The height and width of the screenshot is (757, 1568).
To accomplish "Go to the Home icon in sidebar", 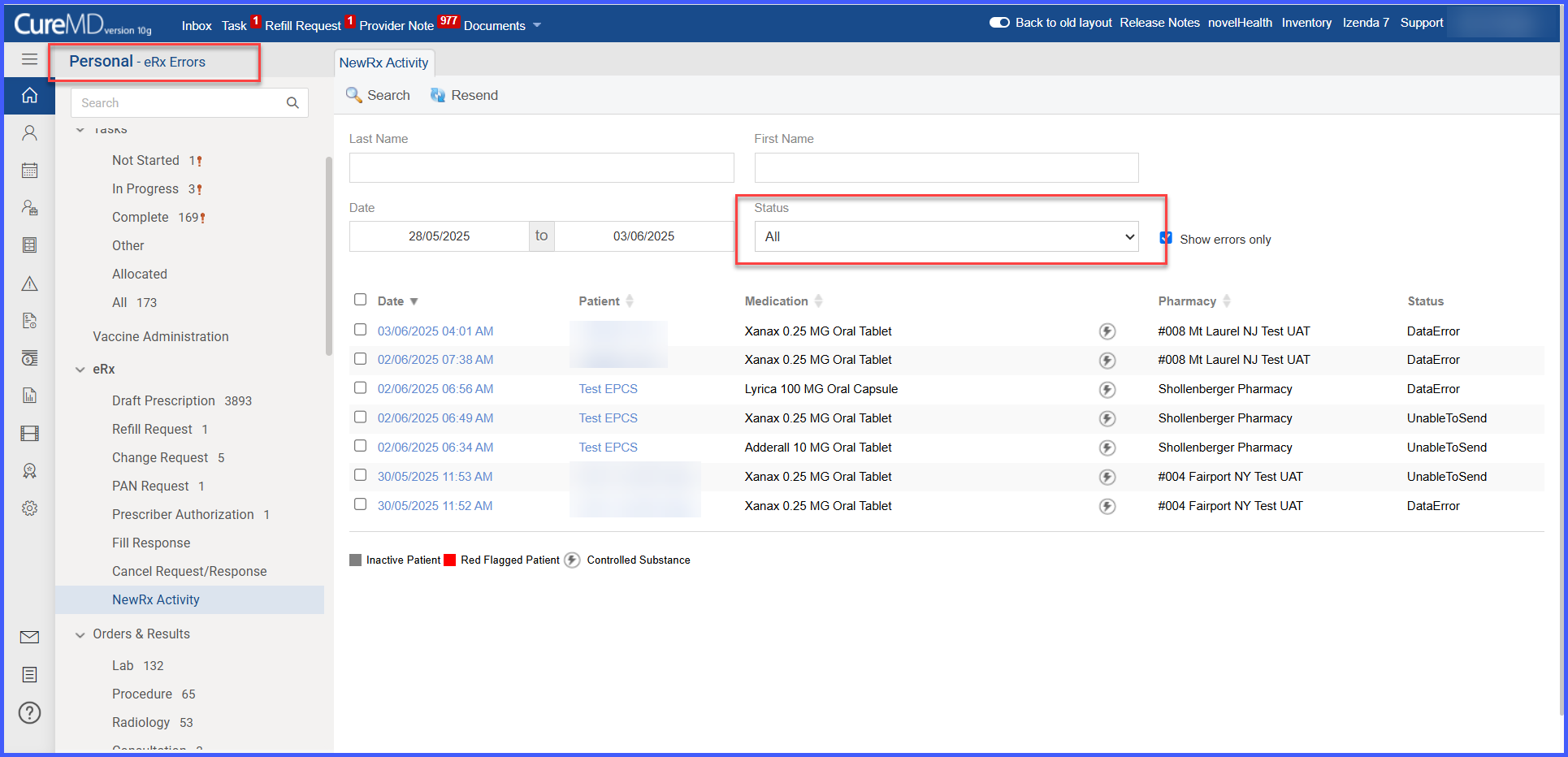I will pyautogui.click(x=29, y=95).
